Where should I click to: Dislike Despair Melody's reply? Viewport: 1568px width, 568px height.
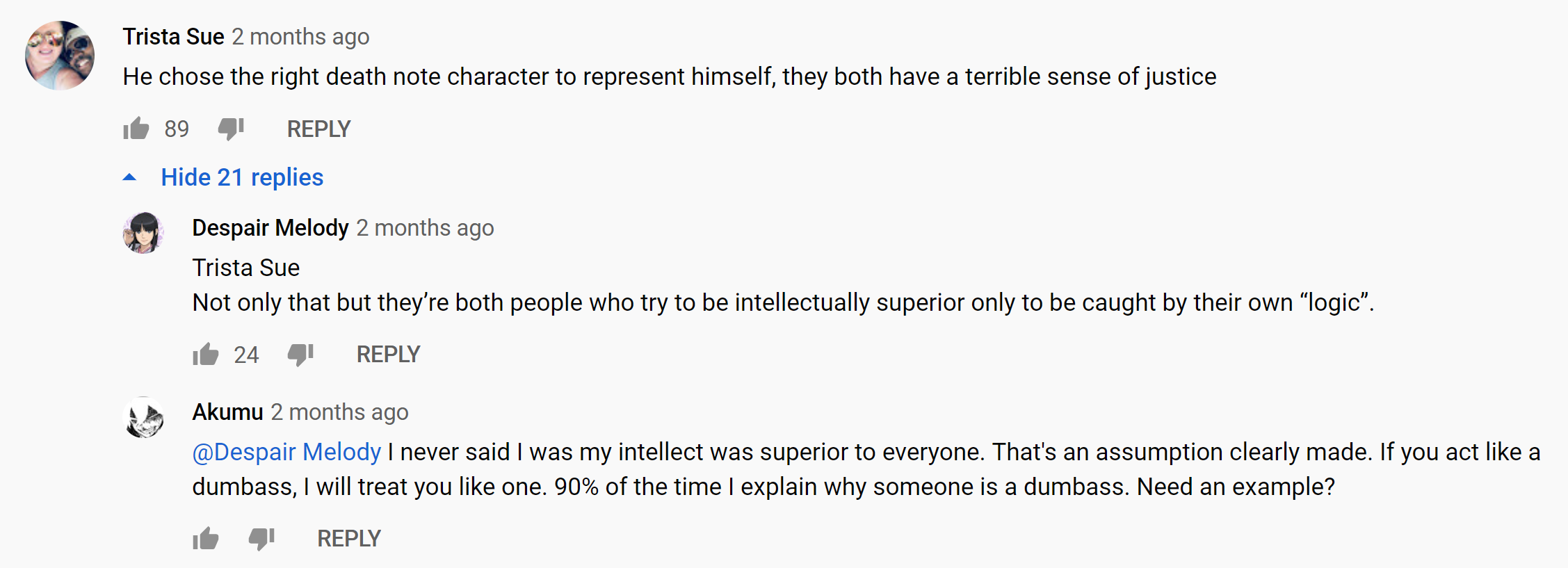[x=300, y=355]
